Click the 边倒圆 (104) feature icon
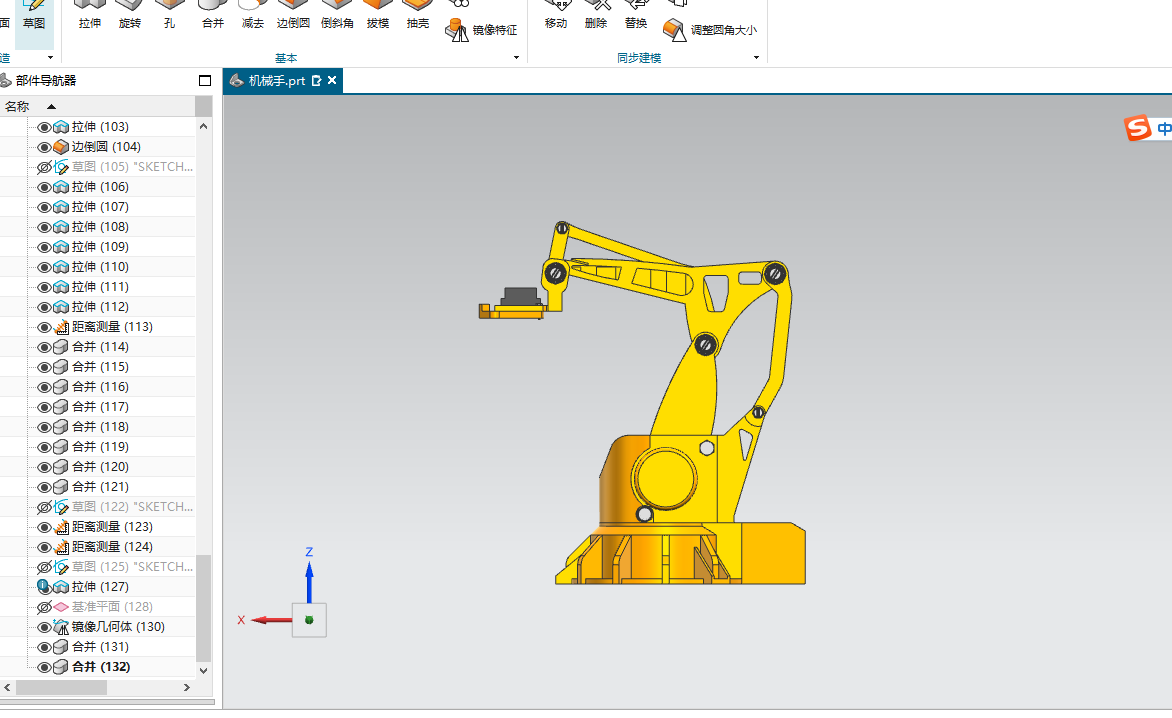This screenshot has height=718, width=1172. point(61,147)
